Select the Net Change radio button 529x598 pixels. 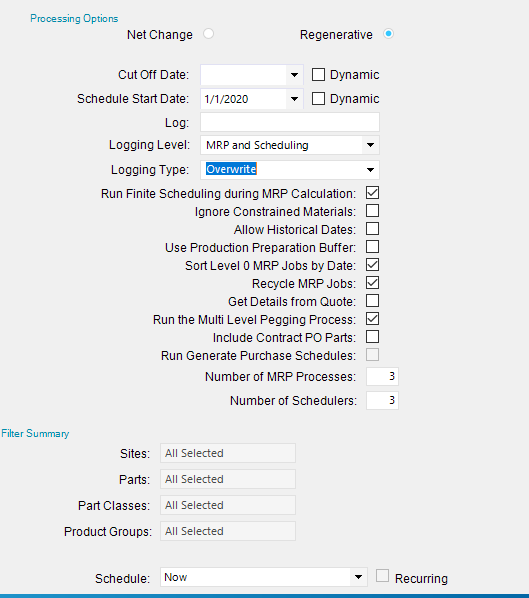[208, 34]
